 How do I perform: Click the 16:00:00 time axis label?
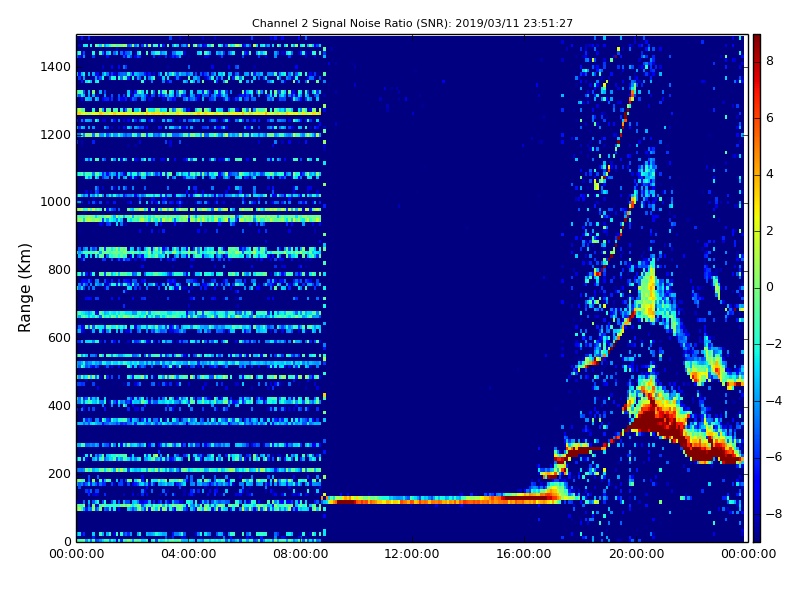tap(524, 554)
